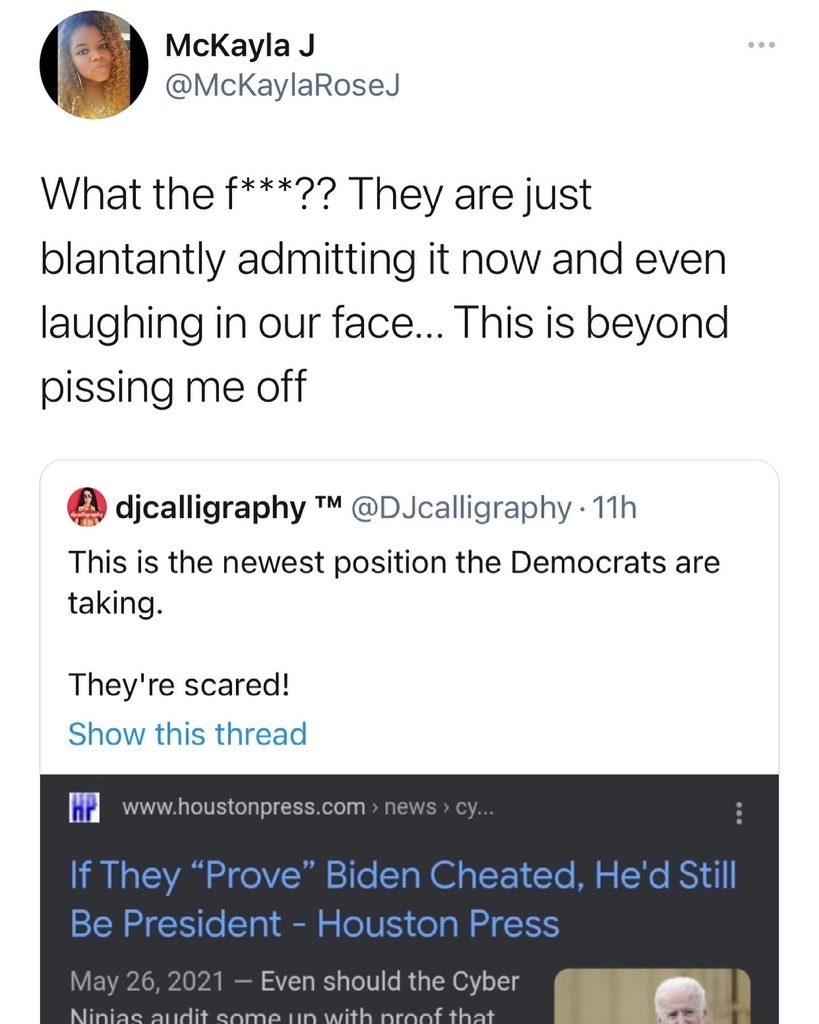The image size is (819, 1024).
Task: Open the tweet's three-dot more menu
Action: [x=761, y=46]
